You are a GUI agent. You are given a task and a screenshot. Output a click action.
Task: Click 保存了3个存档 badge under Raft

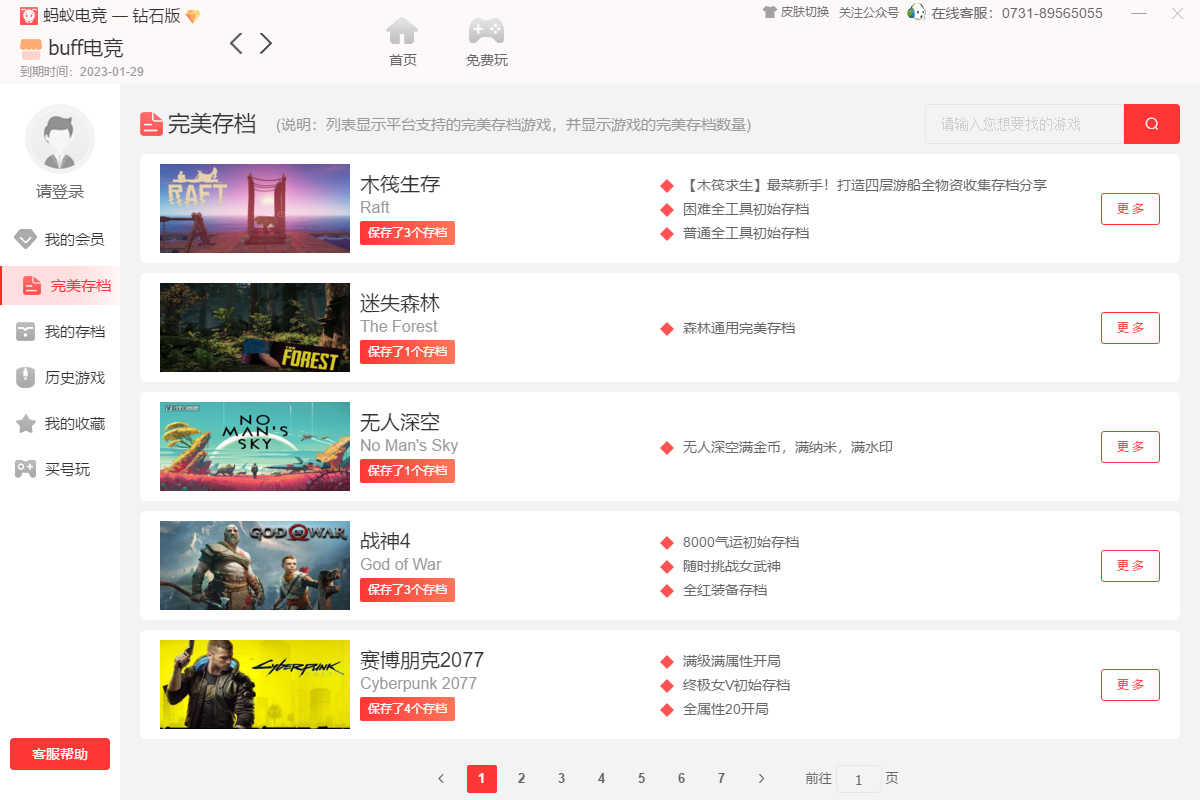407,233
